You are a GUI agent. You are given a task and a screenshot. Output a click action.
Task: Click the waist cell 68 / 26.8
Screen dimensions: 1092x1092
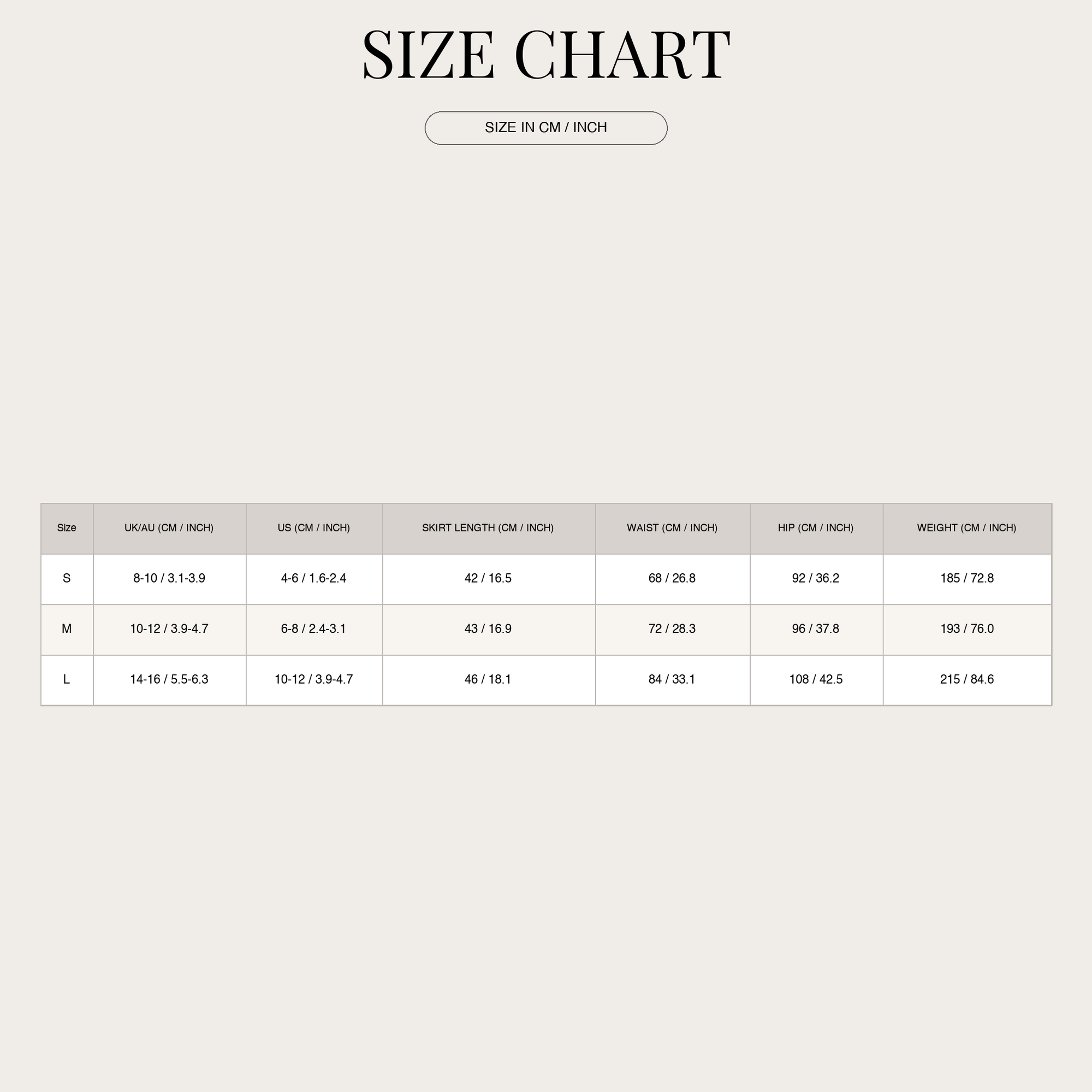[x=673, y=579]
